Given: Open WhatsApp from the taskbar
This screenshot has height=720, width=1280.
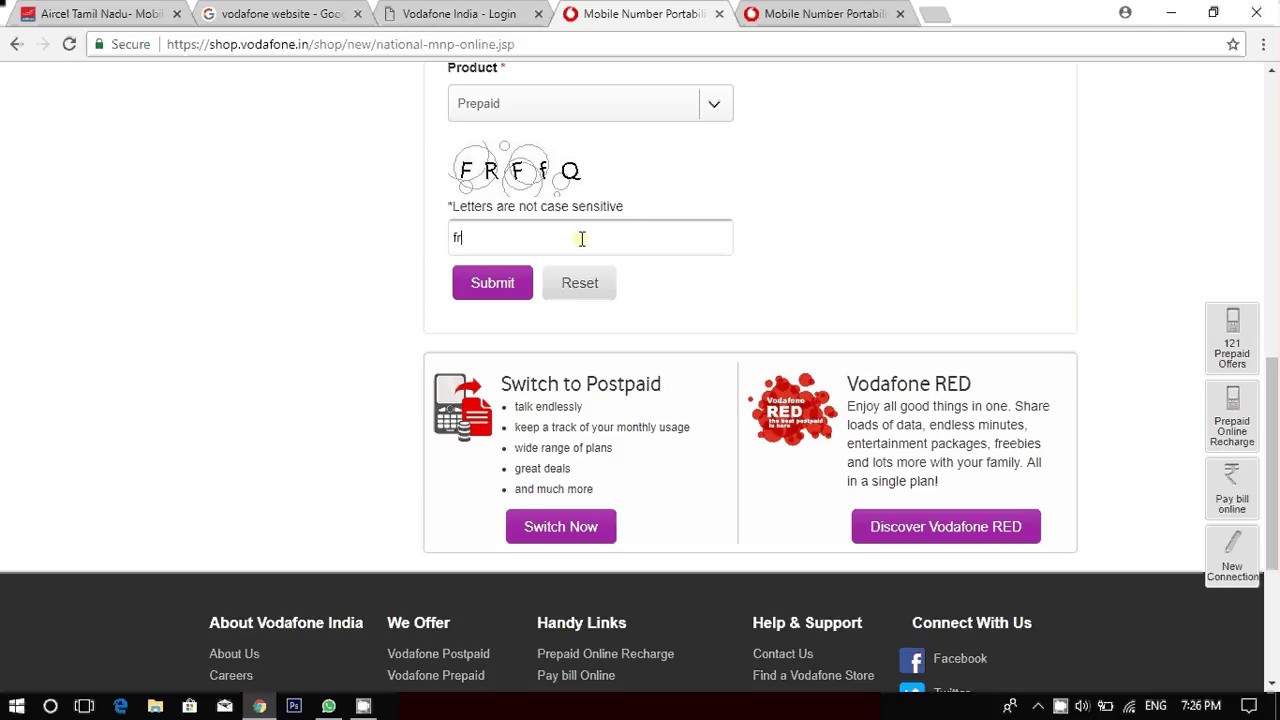Looking at the screenshot, I should tap(329, 706).
